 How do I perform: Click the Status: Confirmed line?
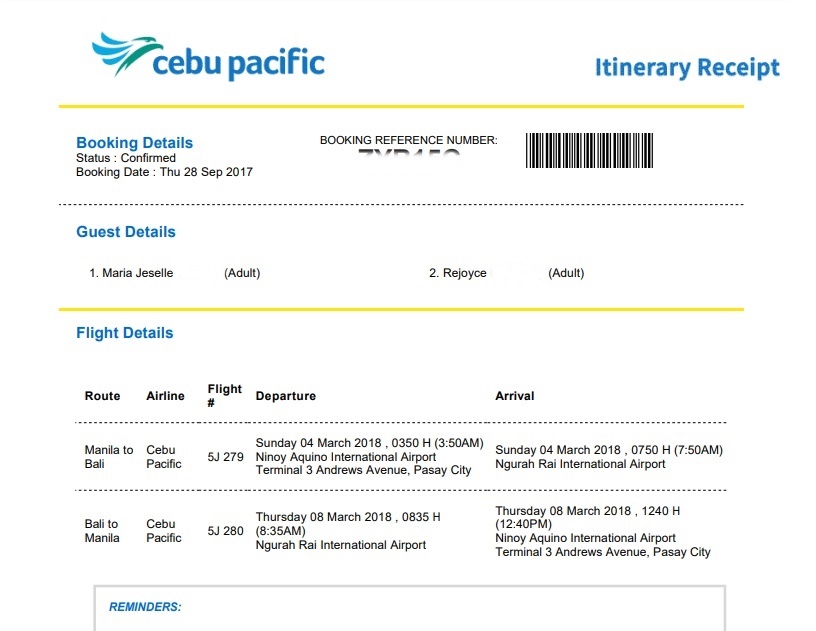[x=126, y=158]
